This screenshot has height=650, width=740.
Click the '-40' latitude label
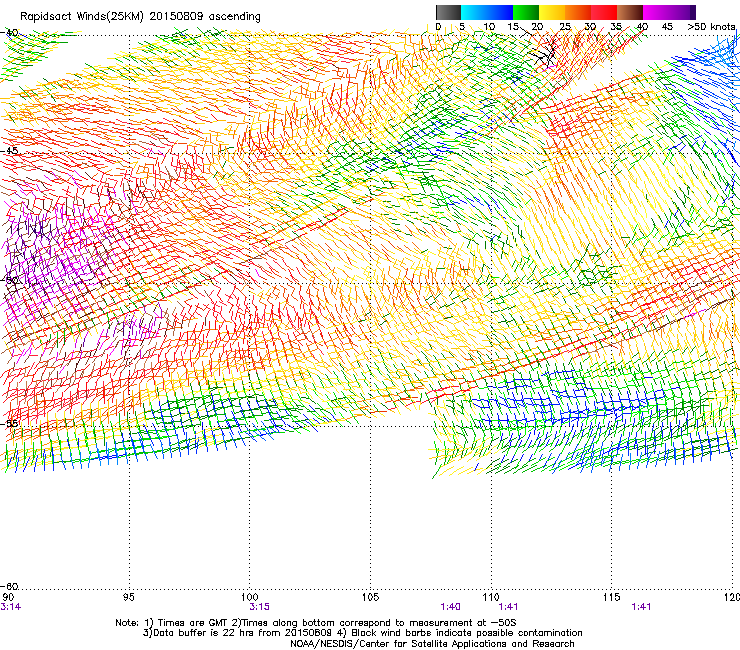(9, 33)
